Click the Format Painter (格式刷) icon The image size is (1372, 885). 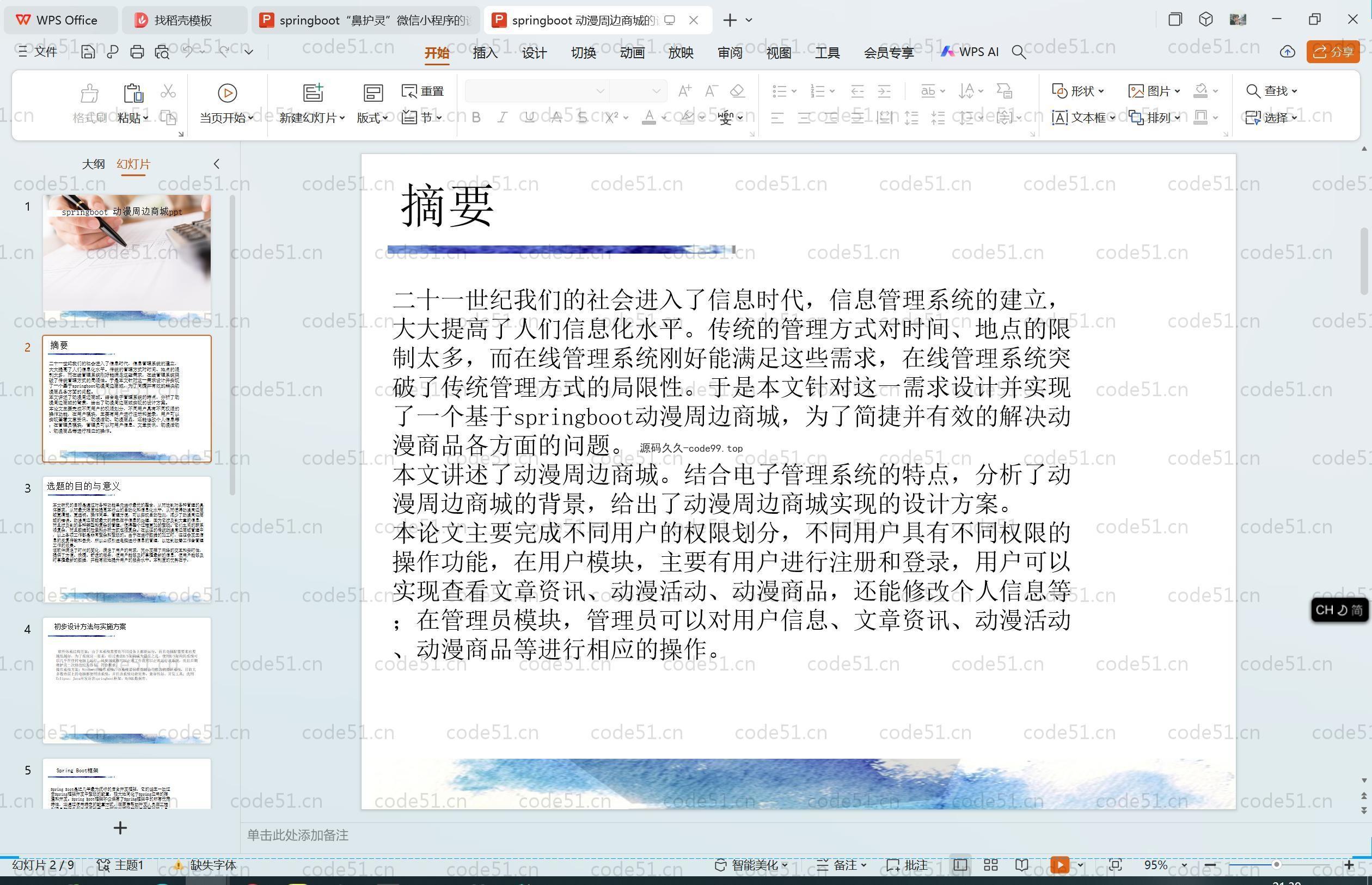tap(90, 93)
